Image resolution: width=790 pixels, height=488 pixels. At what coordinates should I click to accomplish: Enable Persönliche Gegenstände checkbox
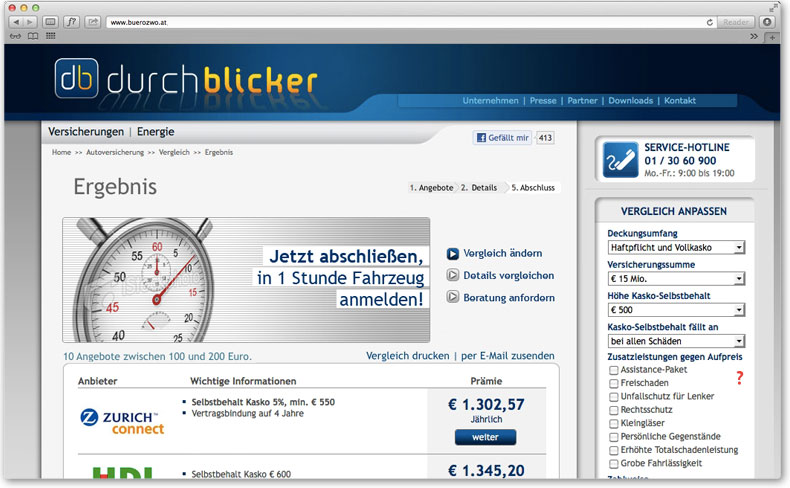click(613, 437)
